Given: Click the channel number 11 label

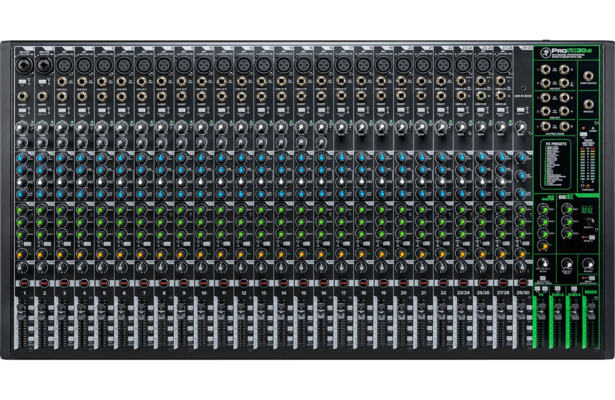Looking at the screenshot, I should [x=224, y=293].
